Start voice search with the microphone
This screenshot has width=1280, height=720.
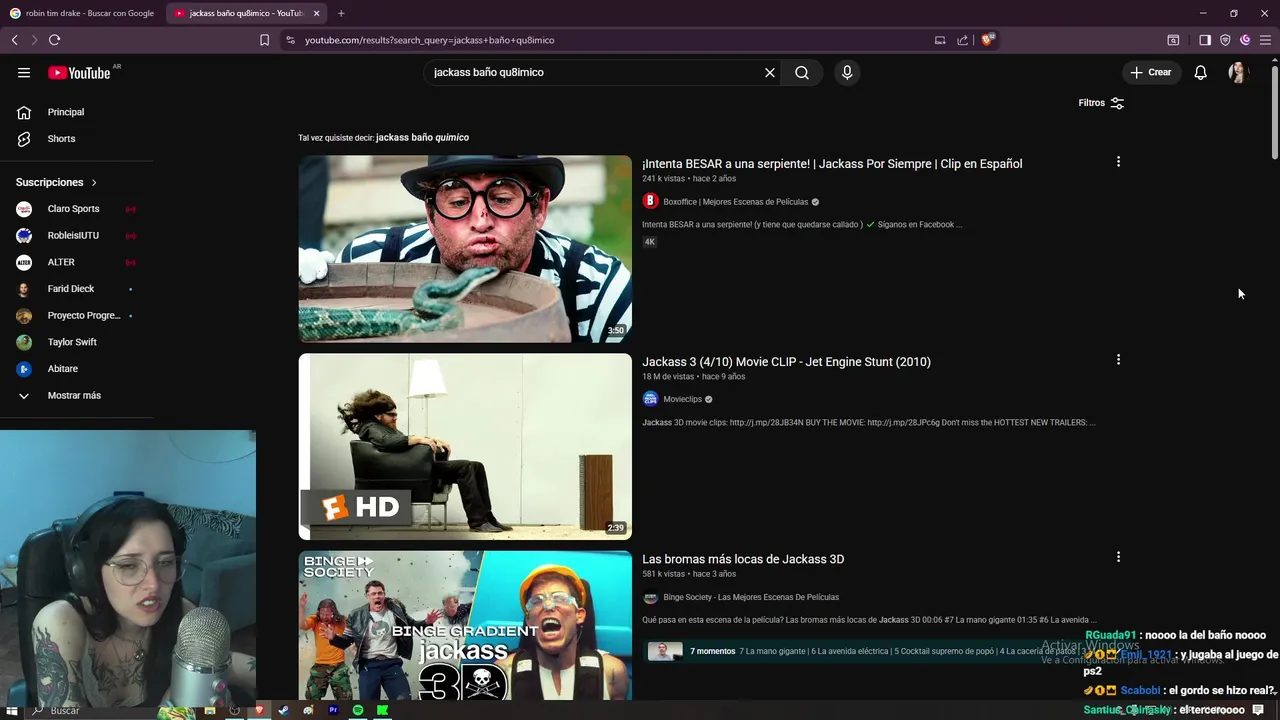847,72
